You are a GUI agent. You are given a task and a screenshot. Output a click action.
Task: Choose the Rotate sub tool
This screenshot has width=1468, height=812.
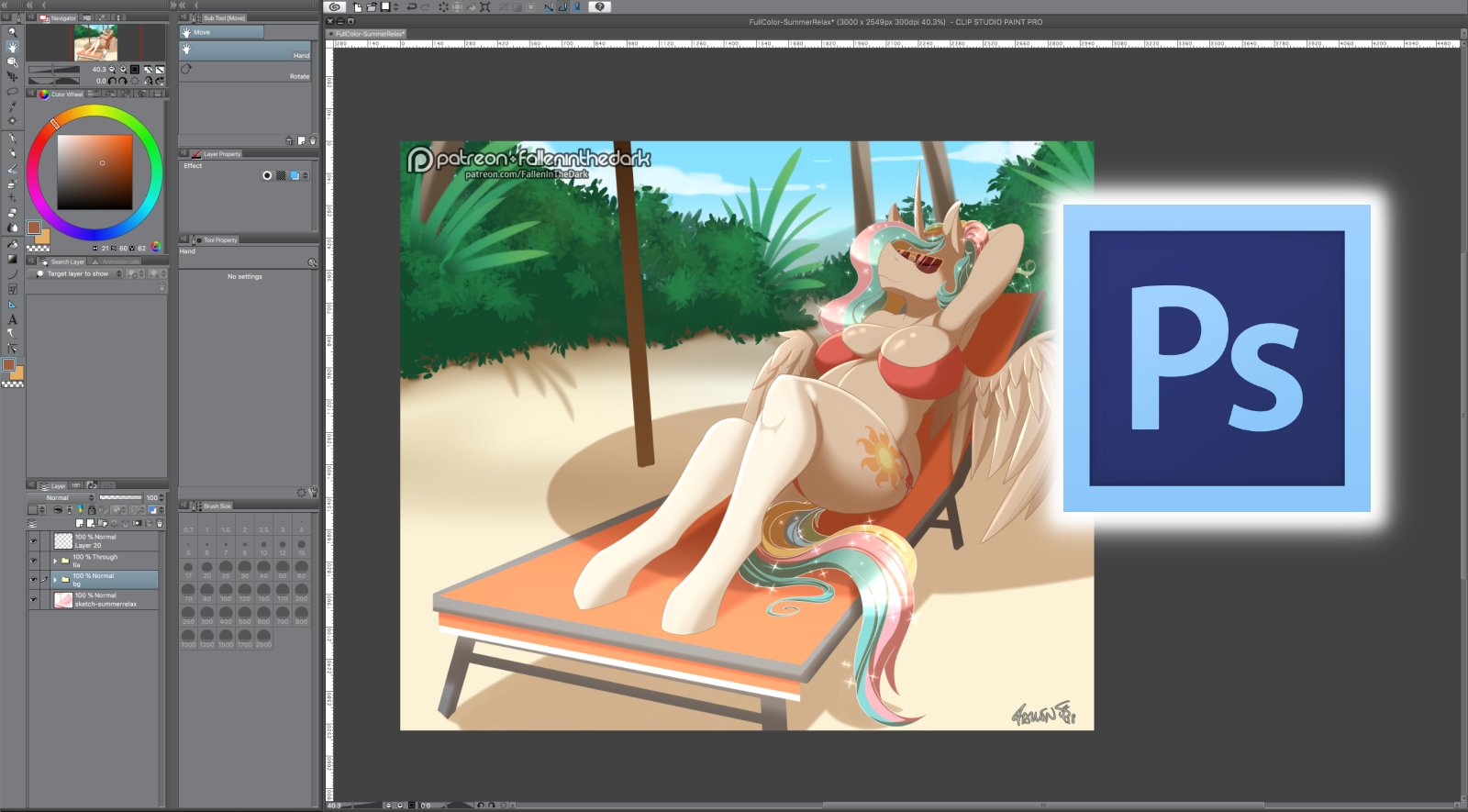click(246, 72)
